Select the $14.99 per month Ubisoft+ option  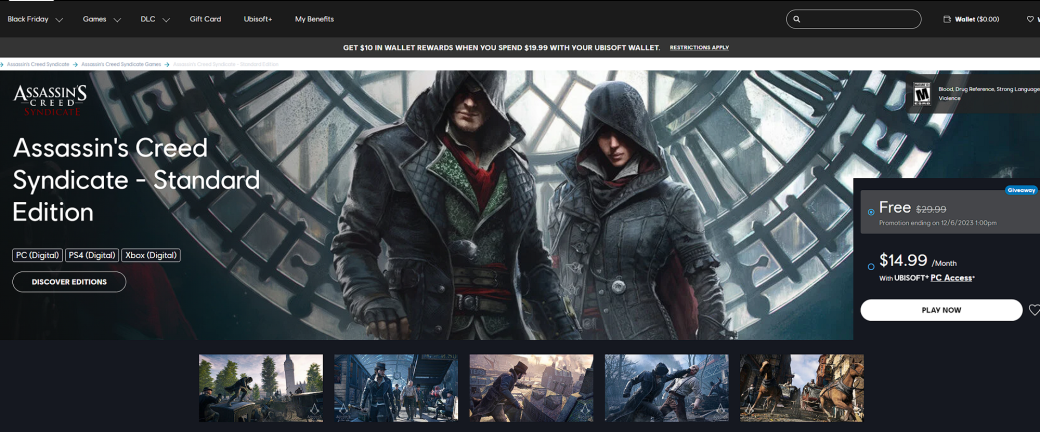point(871,267)
